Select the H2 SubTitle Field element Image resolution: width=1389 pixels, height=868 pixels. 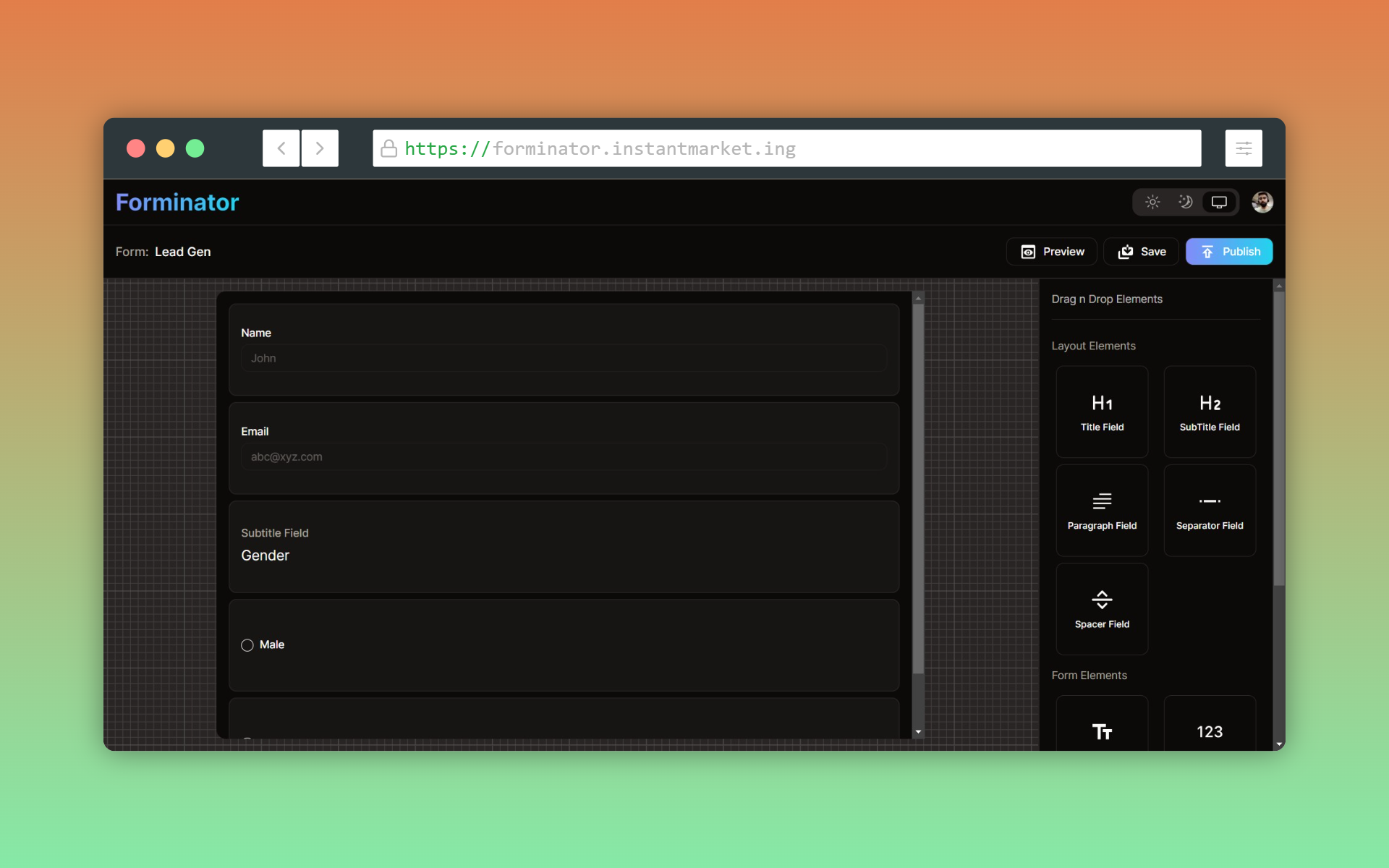(x=1209, y=412)
